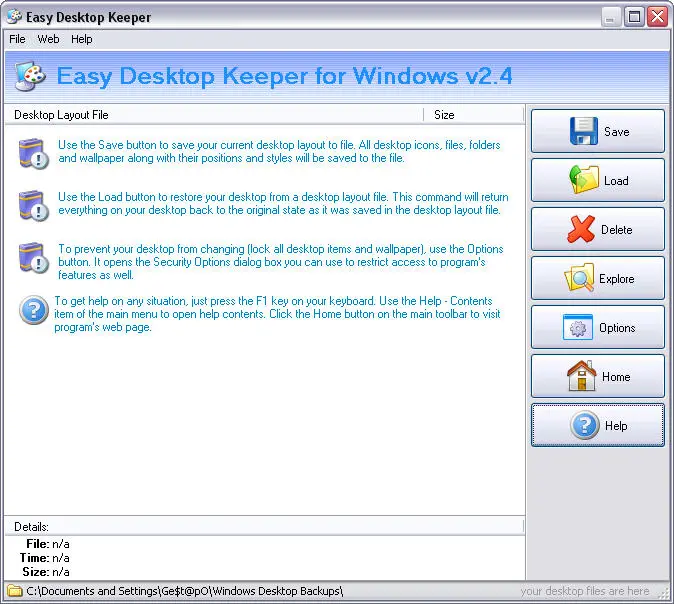Click the 'Use the Save button' tip text
Screen dimensions: 674x604
[x=279, y=151]
